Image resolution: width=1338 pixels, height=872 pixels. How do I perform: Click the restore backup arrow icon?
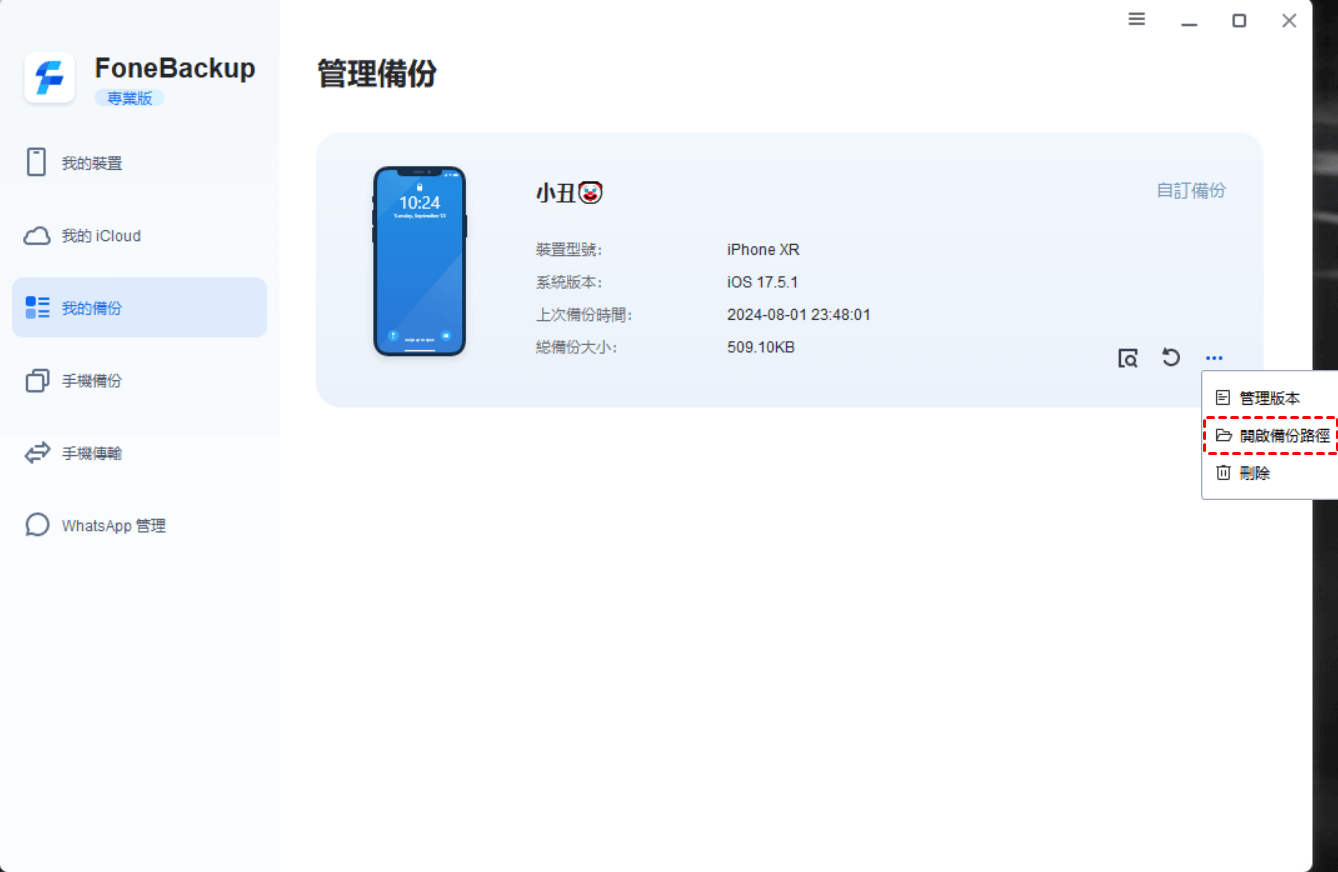coord(1171,357)
